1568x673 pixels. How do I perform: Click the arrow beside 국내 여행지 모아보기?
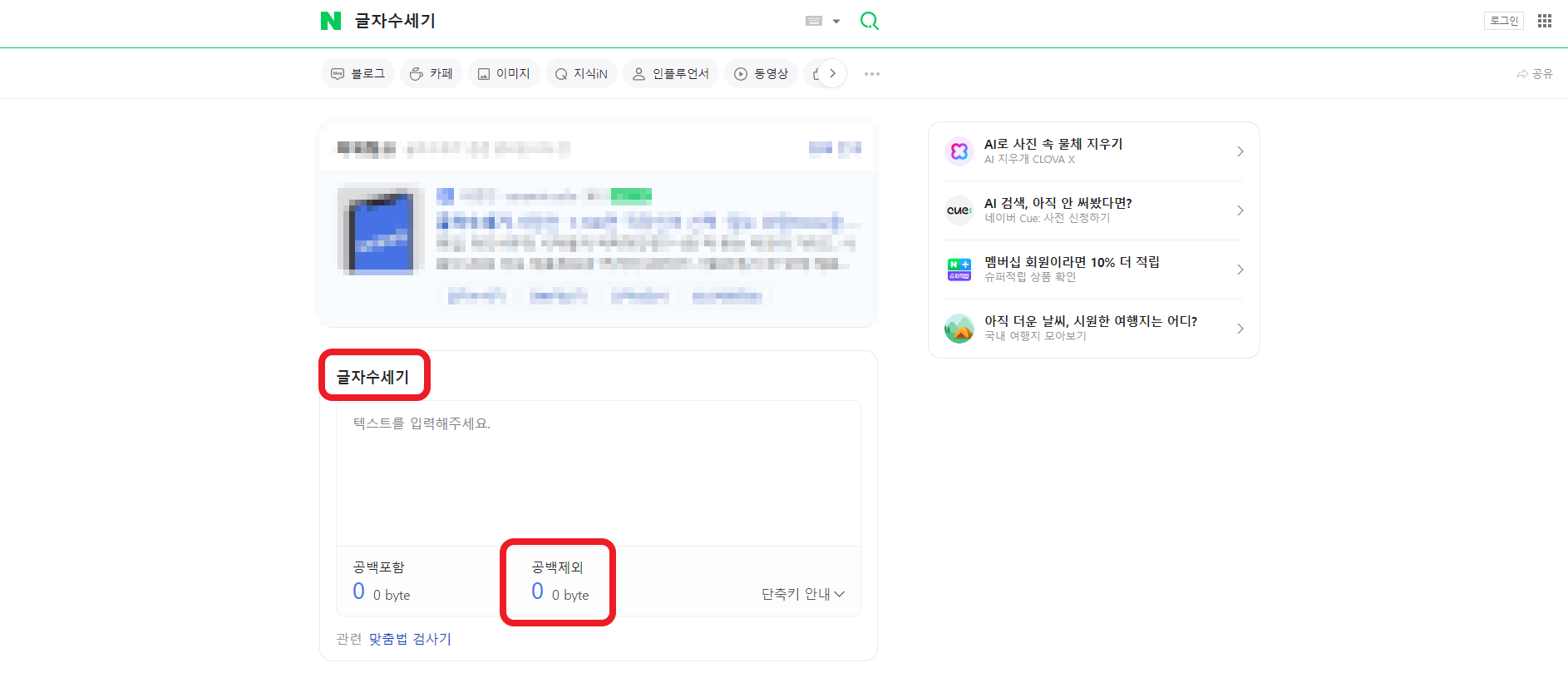[1240, 329]
